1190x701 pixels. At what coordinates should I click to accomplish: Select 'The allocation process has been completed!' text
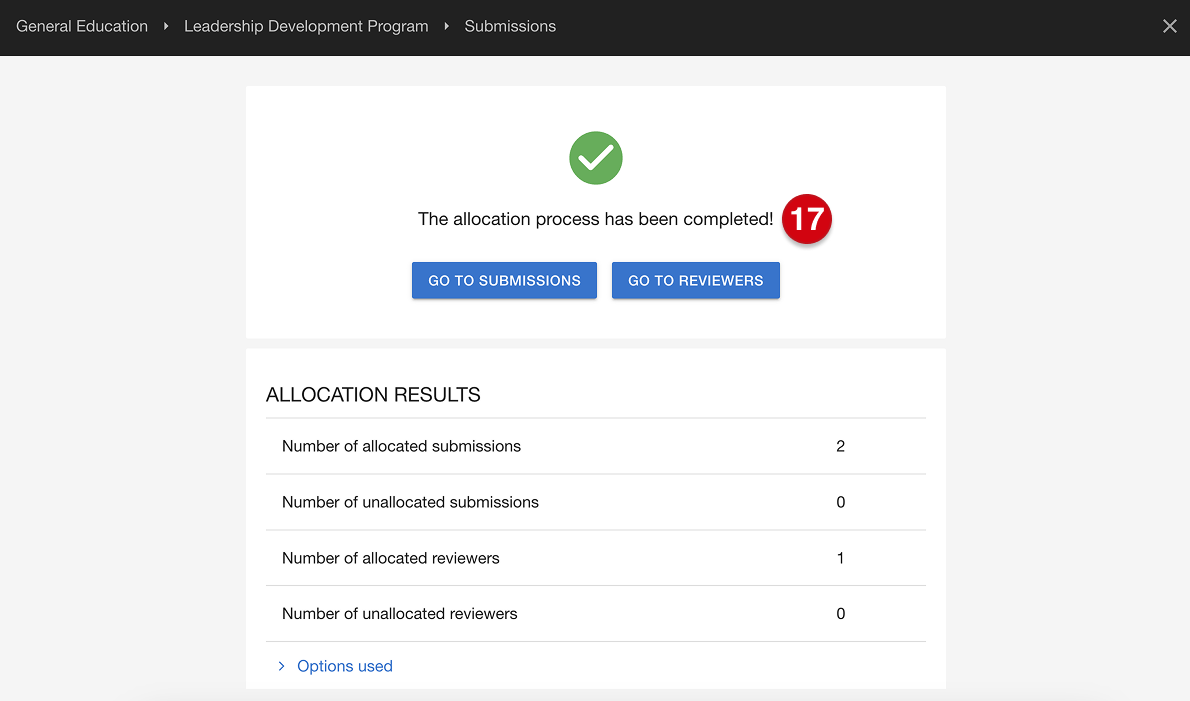click(595, 219)
